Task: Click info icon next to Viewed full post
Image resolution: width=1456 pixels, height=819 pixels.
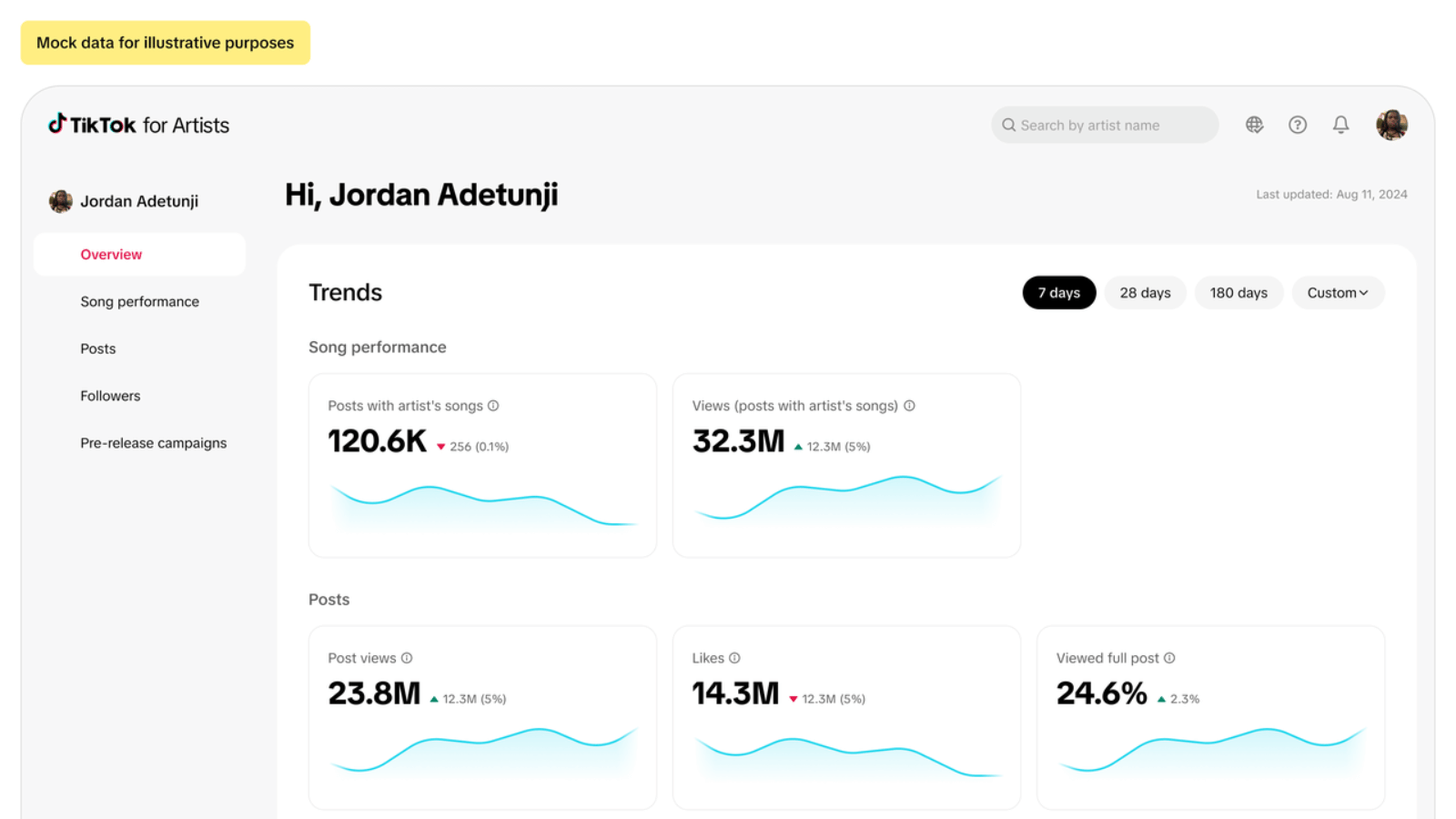Action: pos(1169,658)
